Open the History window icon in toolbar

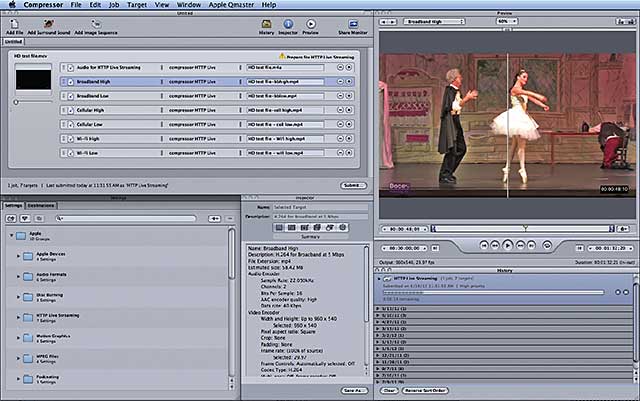click(x=266, y=24)
